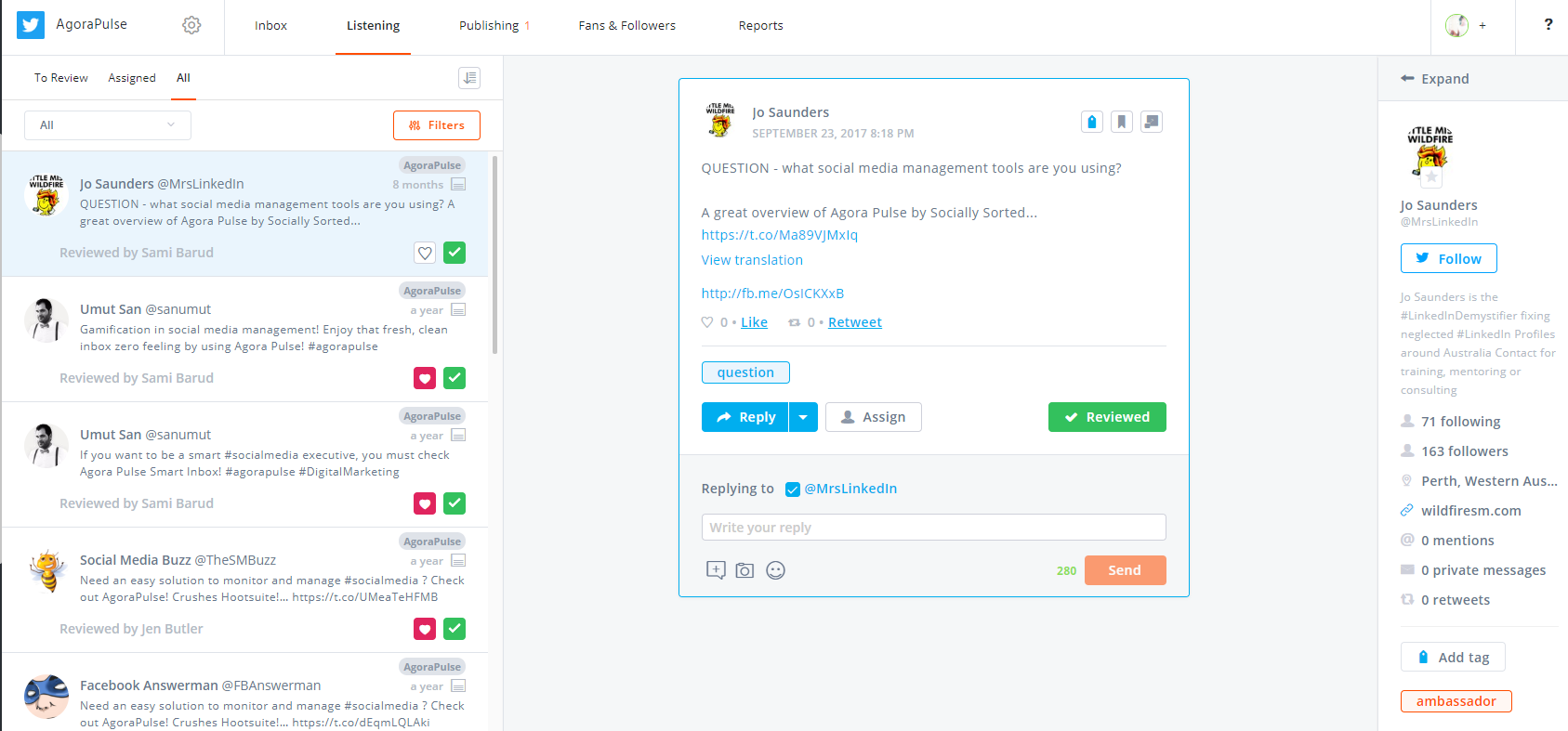Click note icon on Social Media Buzz item
The height and width of the screenshot is (731, 1568).
(x=458, y=561)
